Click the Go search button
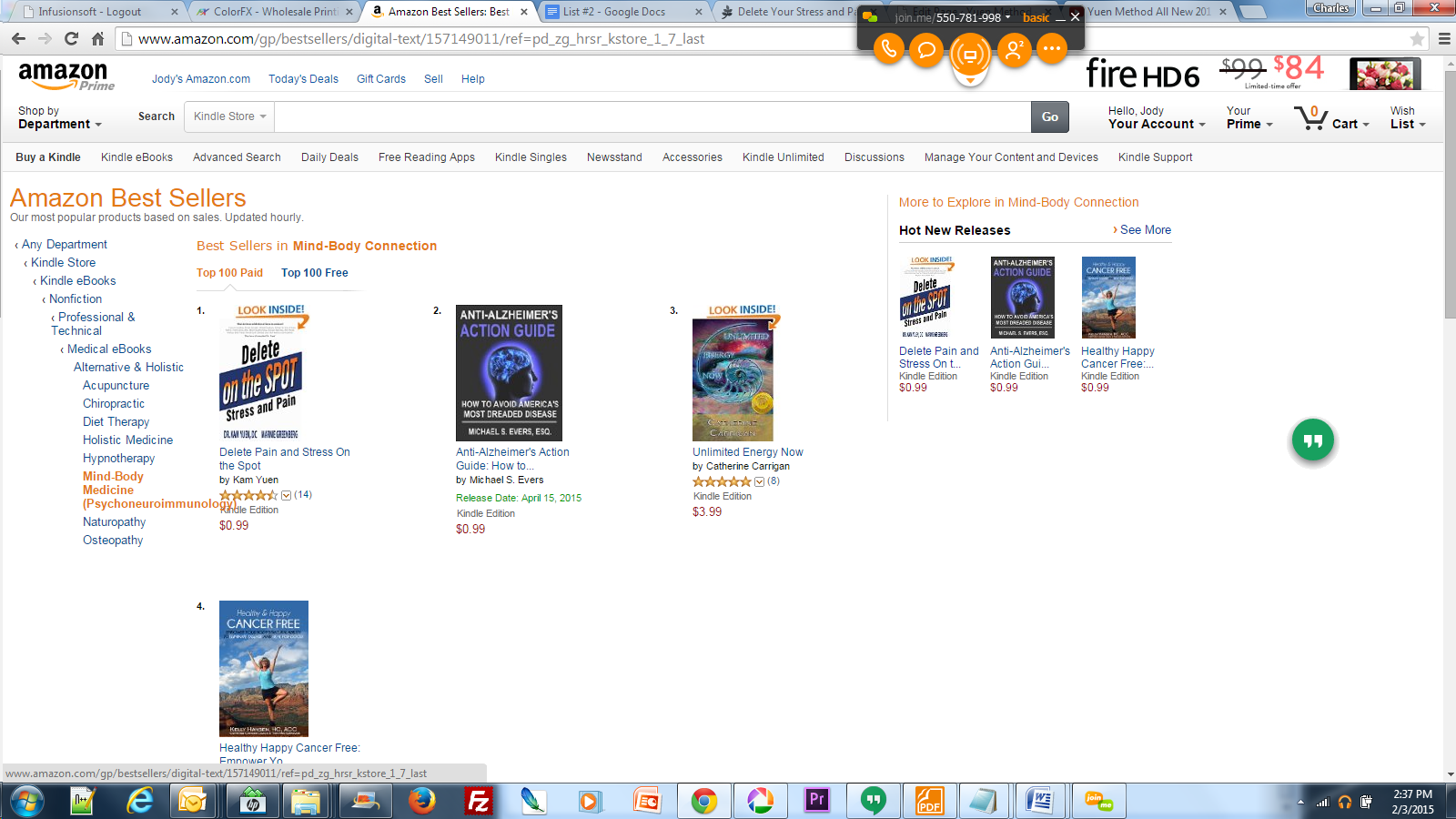The width and height of the screenshot is (1456, 819). (1050, 116)
